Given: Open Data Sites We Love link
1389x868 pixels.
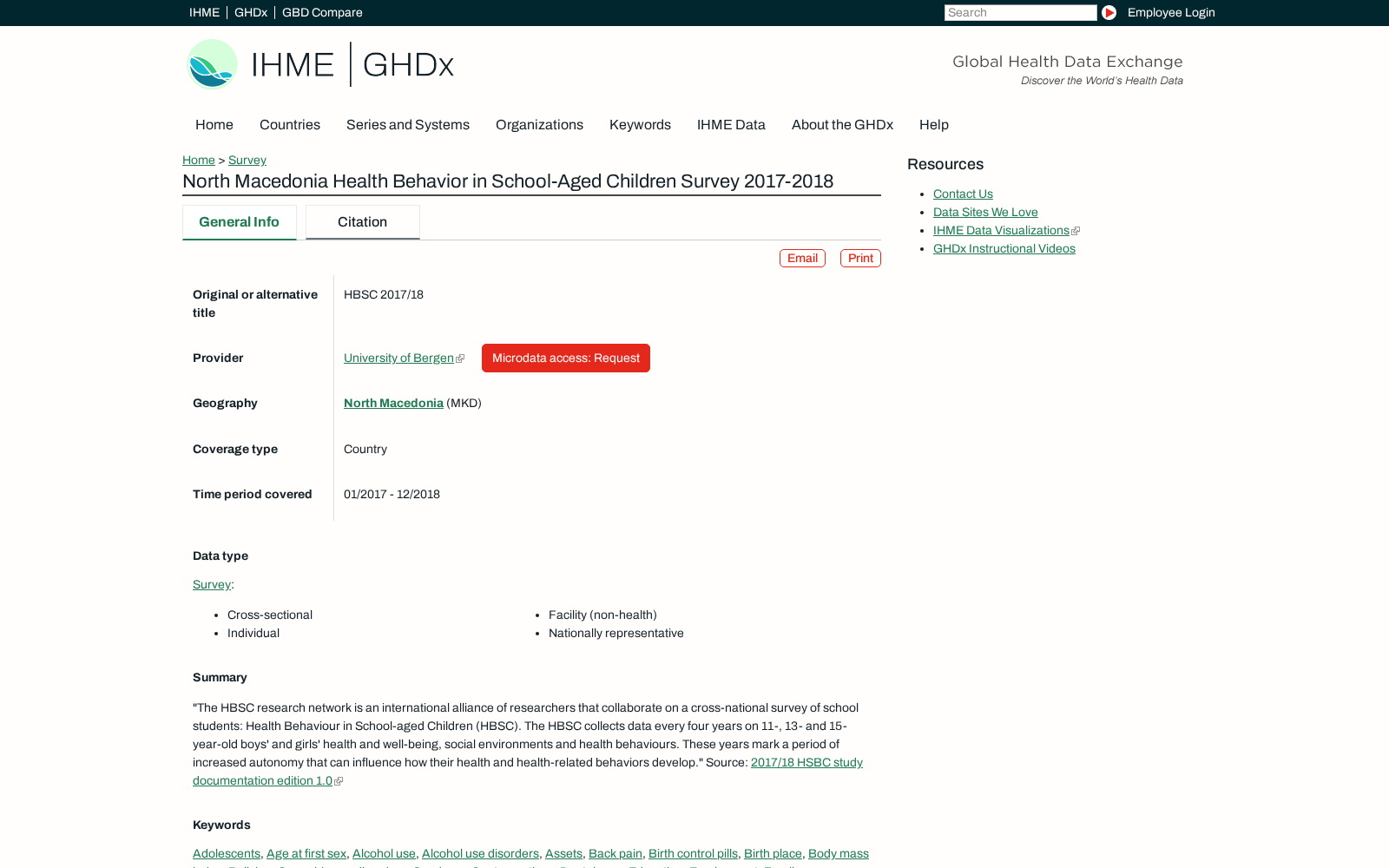Looking at the screenshot, I should pyautogui.click(x=985, y=212).
